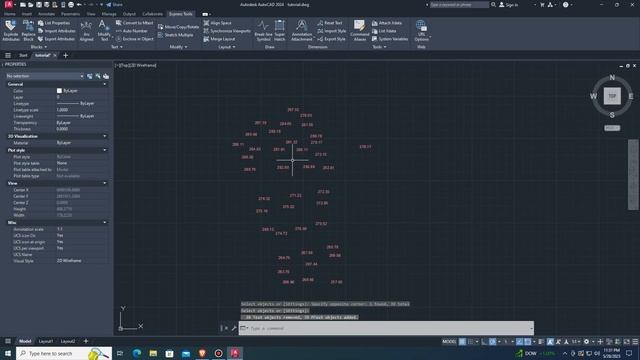Viewport: 640px width, 360px height.
Task: Toggle snap mode in the status bar
Action: (x=471, y=342)
